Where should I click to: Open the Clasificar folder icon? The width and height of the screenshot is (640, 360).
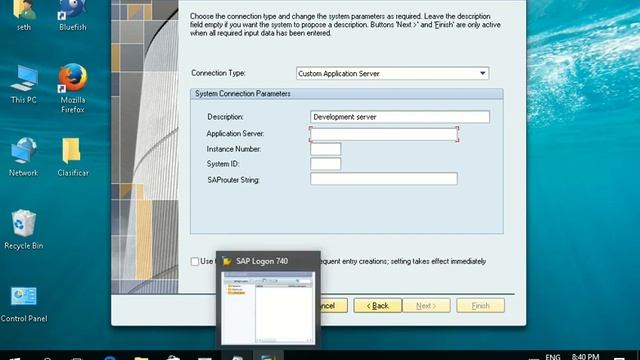(73, 158)
